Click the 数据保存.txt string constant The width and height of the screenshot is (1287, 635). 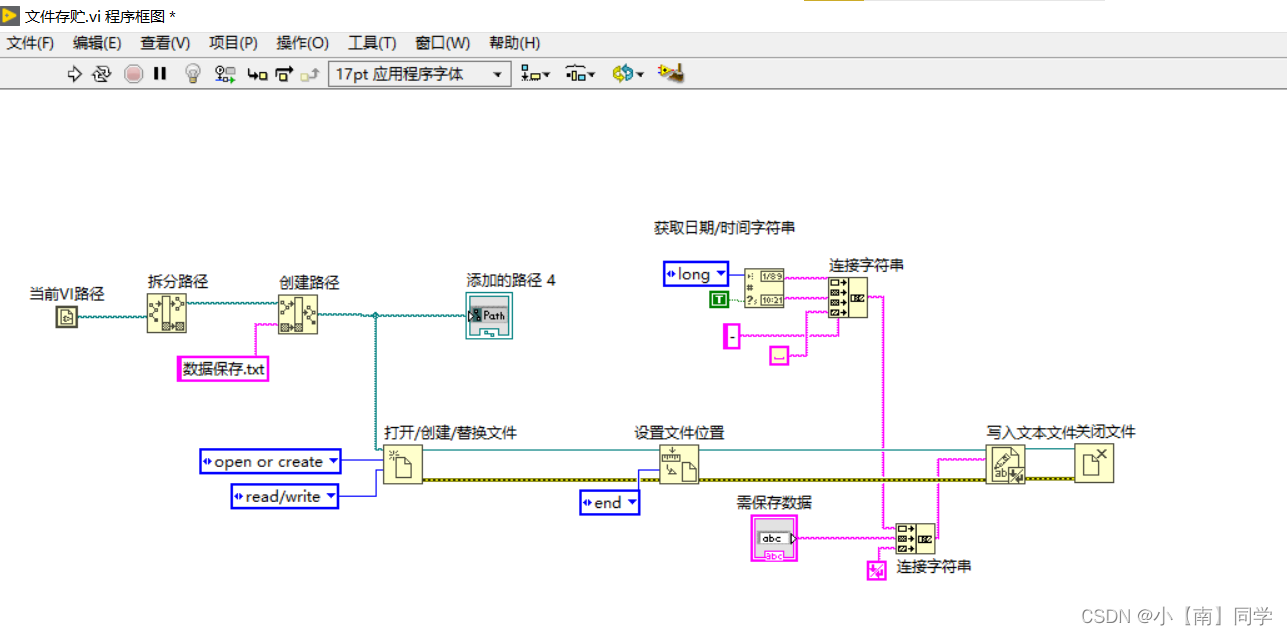[x=222, y=368]
